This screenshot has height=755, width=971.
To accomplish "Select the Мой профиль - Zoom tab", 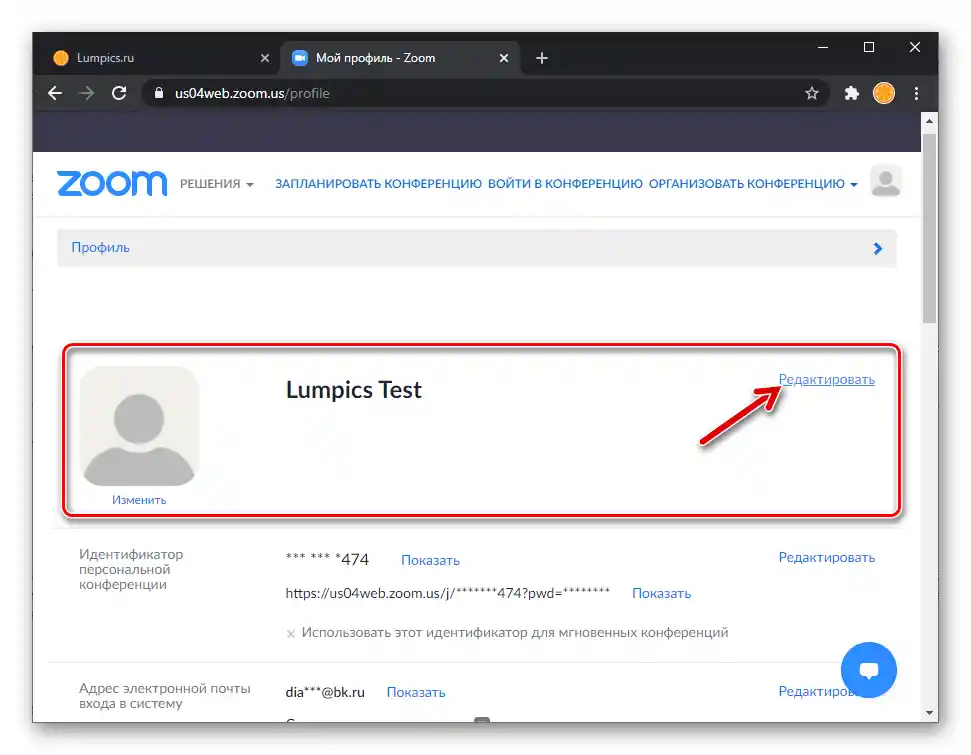I will click(400, 58).
